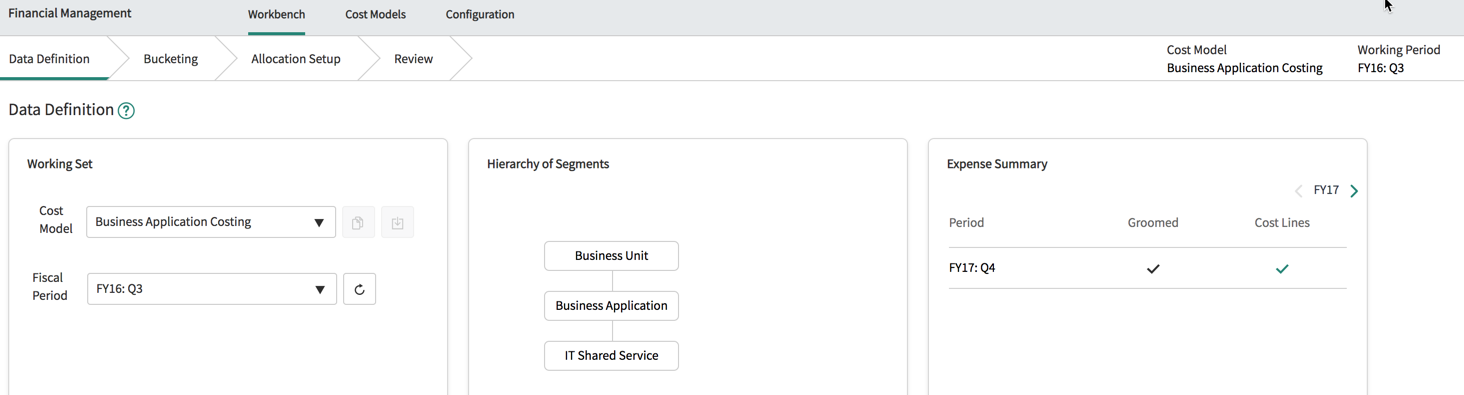Click the Working Set heading
The width and height of the screenshot is (1464, 395).
click(x=60, y=164)
